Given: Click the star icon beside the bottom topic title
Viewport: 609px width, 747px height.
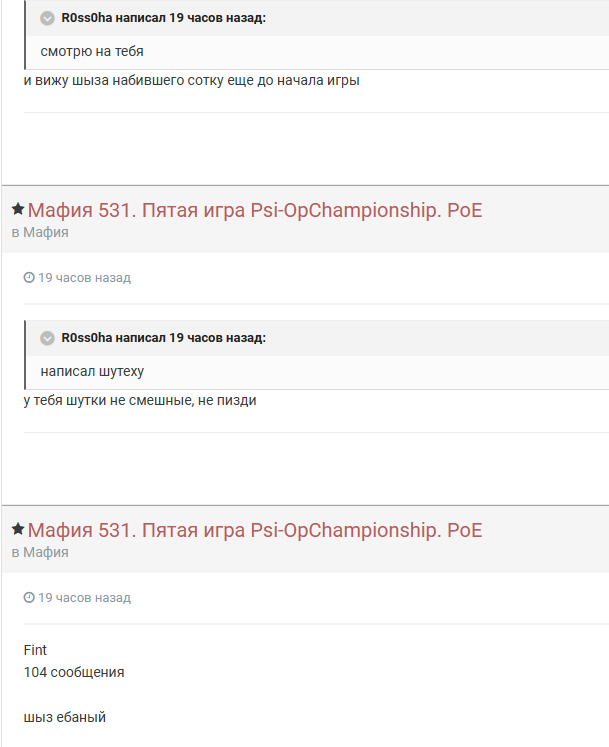Looking at the screenshot, I should click(x=18, y=529).
